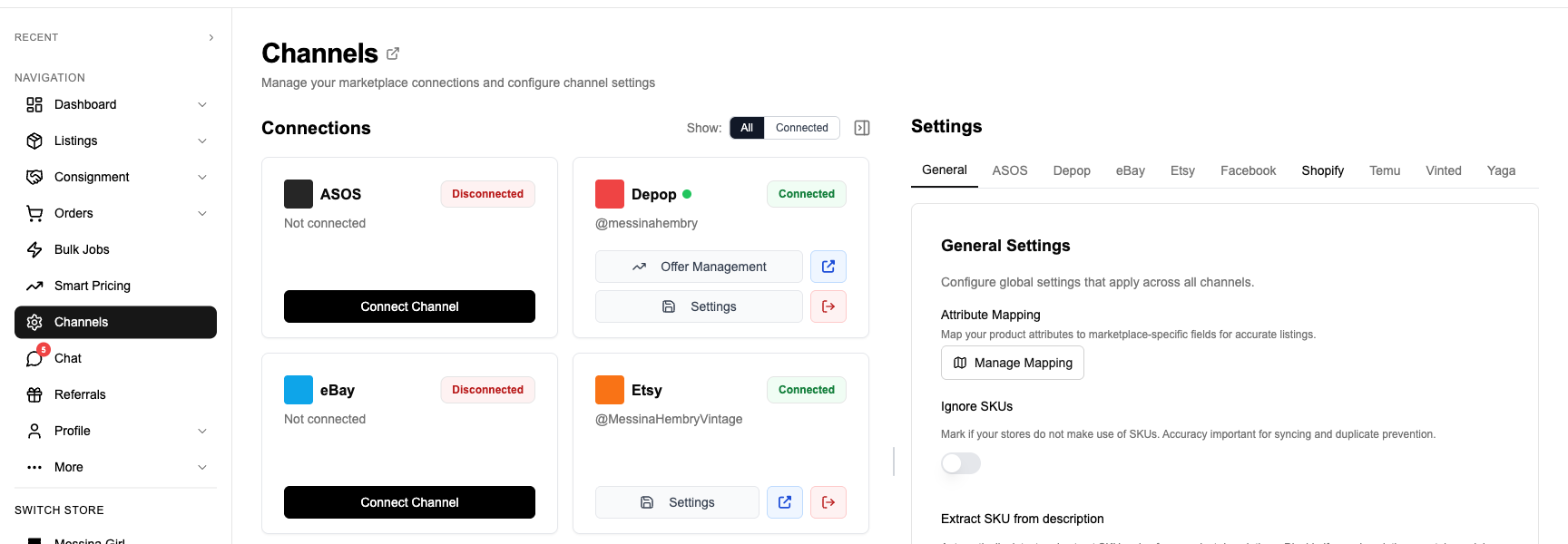Open Smart Pricing from sidebar
Viewport: 1568px width, 544px height.
pyautogui.click(x=93, y=286)
